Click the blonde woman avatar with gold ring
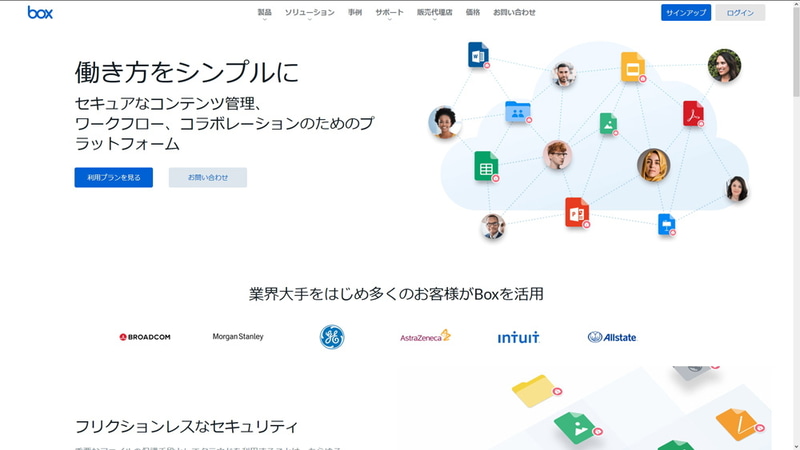The height and width of the screenshot is (450, 800). (x=654, y=165)
